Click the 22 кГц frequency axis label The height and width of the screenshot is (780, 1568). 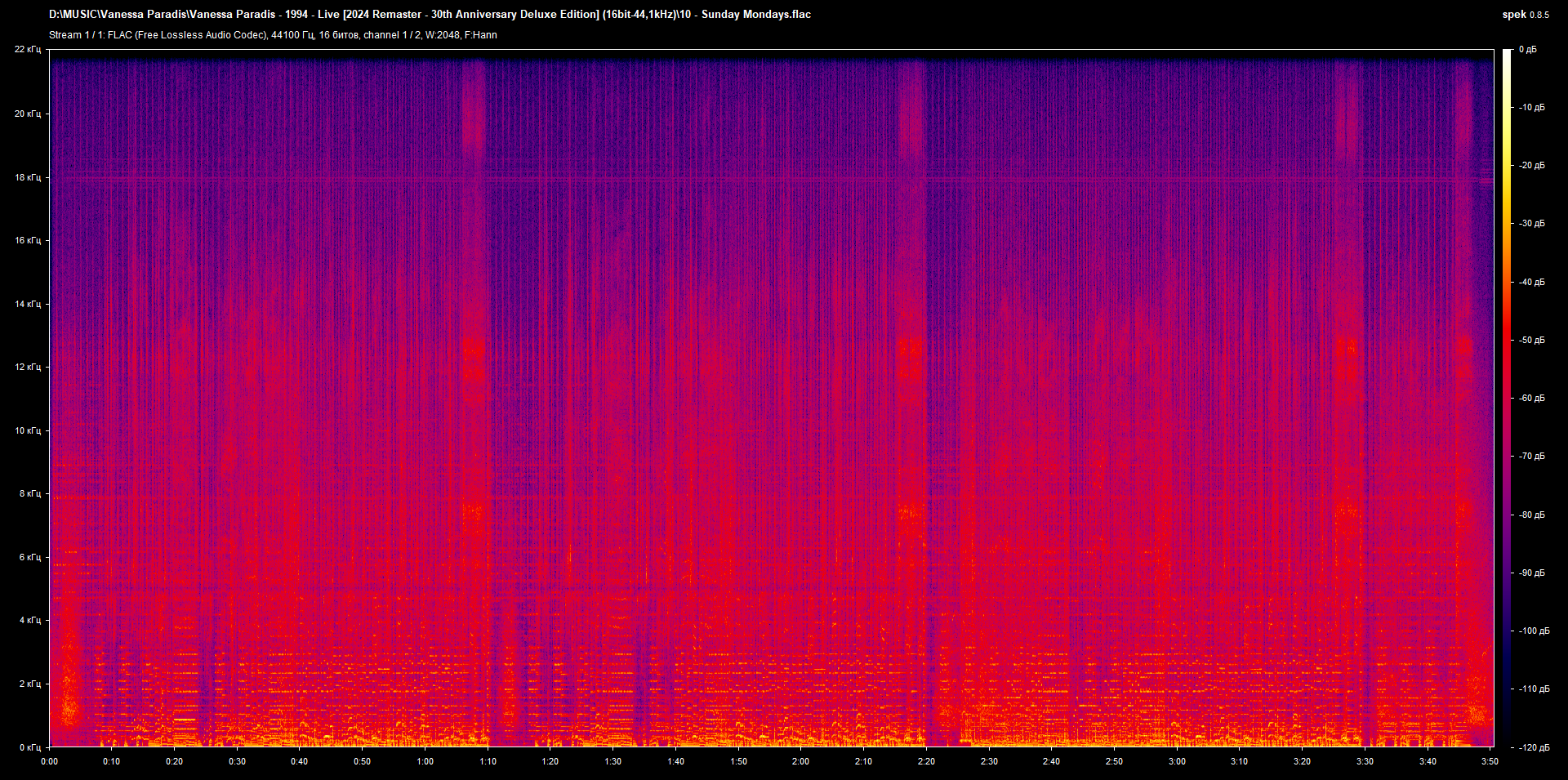point(30,49)
